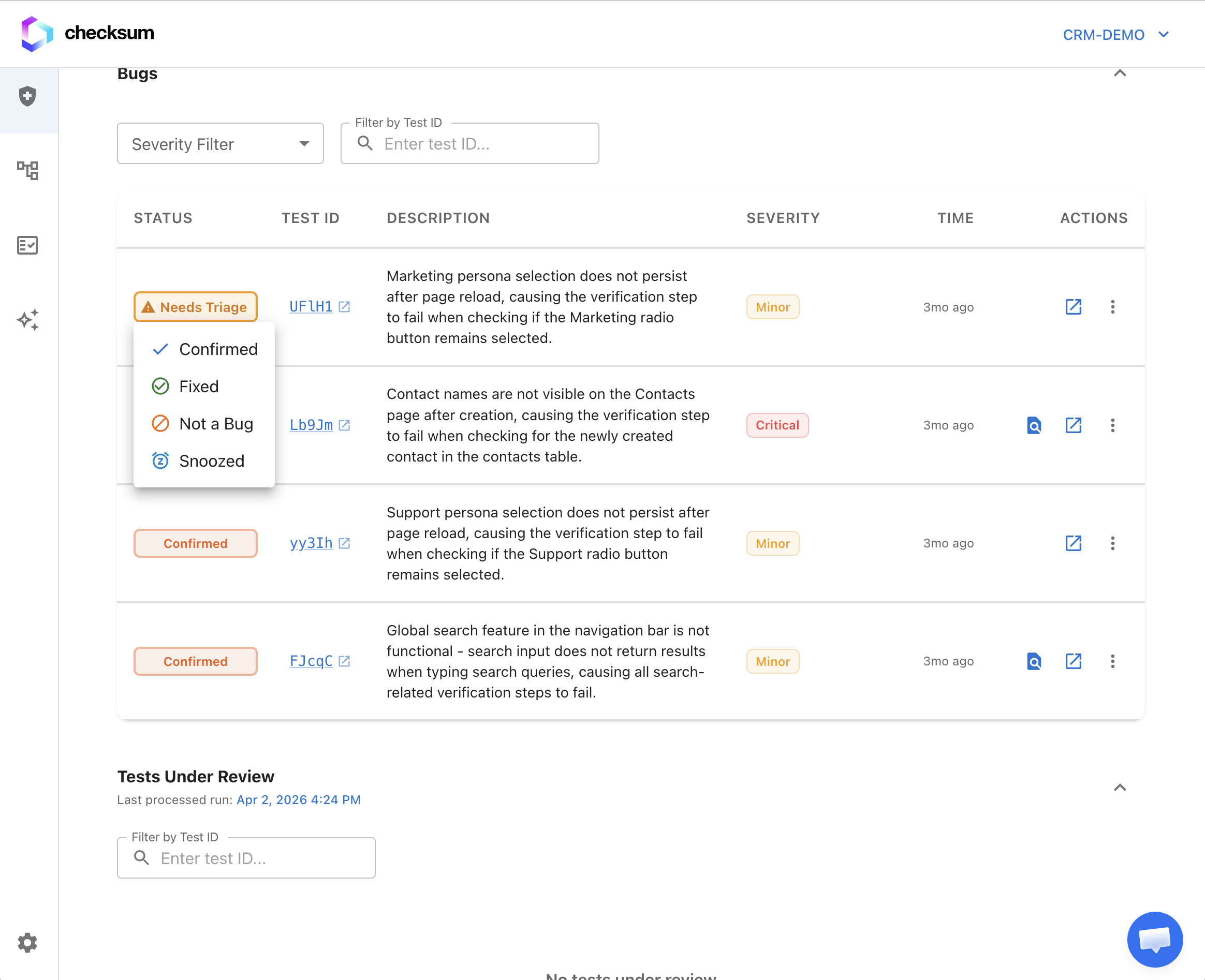Screen dimensions: 1205x980
Task: Collapse the Bugs section
Action: click(x=1120, y=73)
